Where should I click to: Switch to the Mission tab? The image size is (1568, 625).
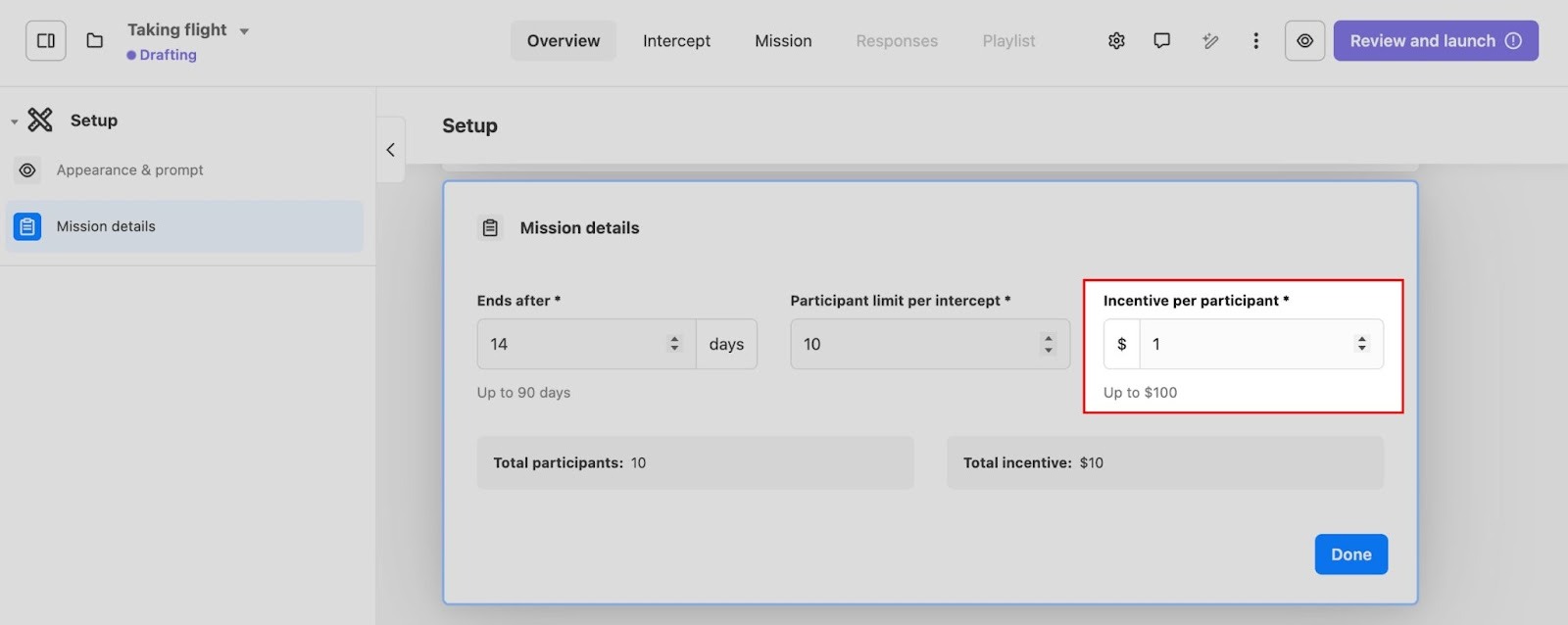(x=783, y=41)
